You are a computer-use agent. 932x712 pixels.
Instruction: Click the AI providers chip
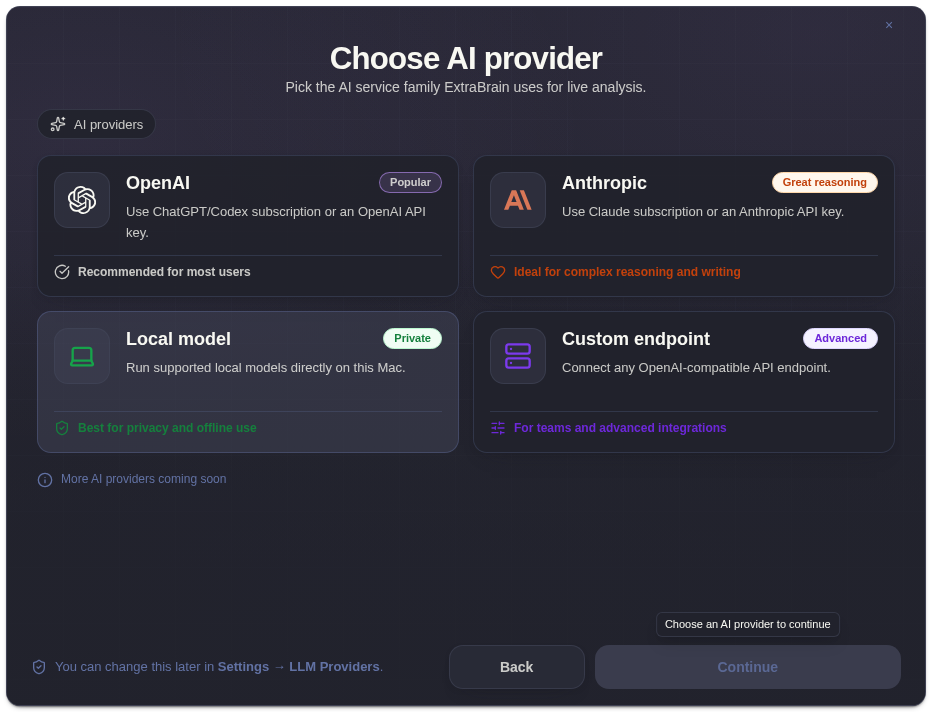(96, 124)
